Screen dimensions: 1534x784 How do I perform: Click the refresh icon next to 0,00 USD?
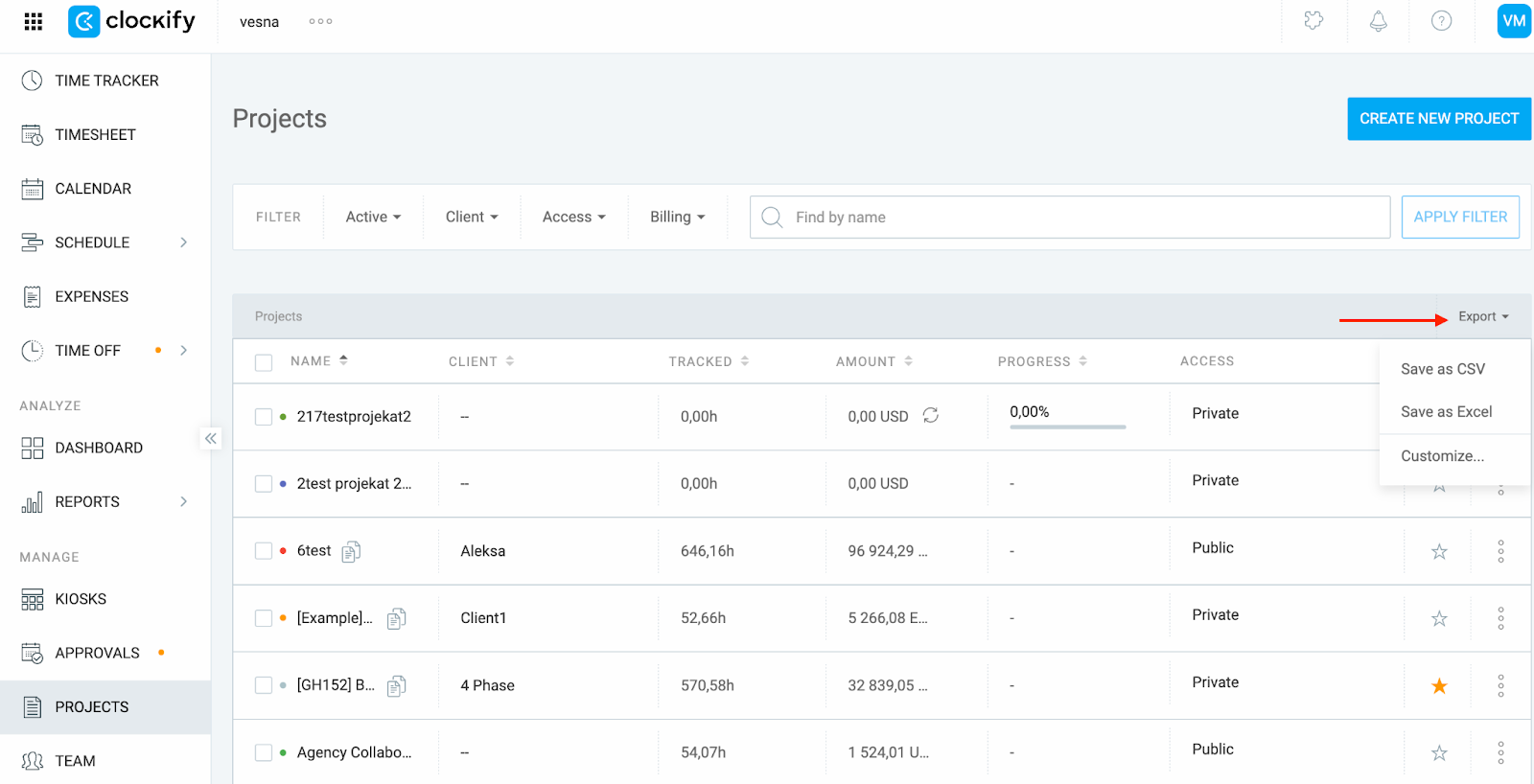tap(930, 415)
